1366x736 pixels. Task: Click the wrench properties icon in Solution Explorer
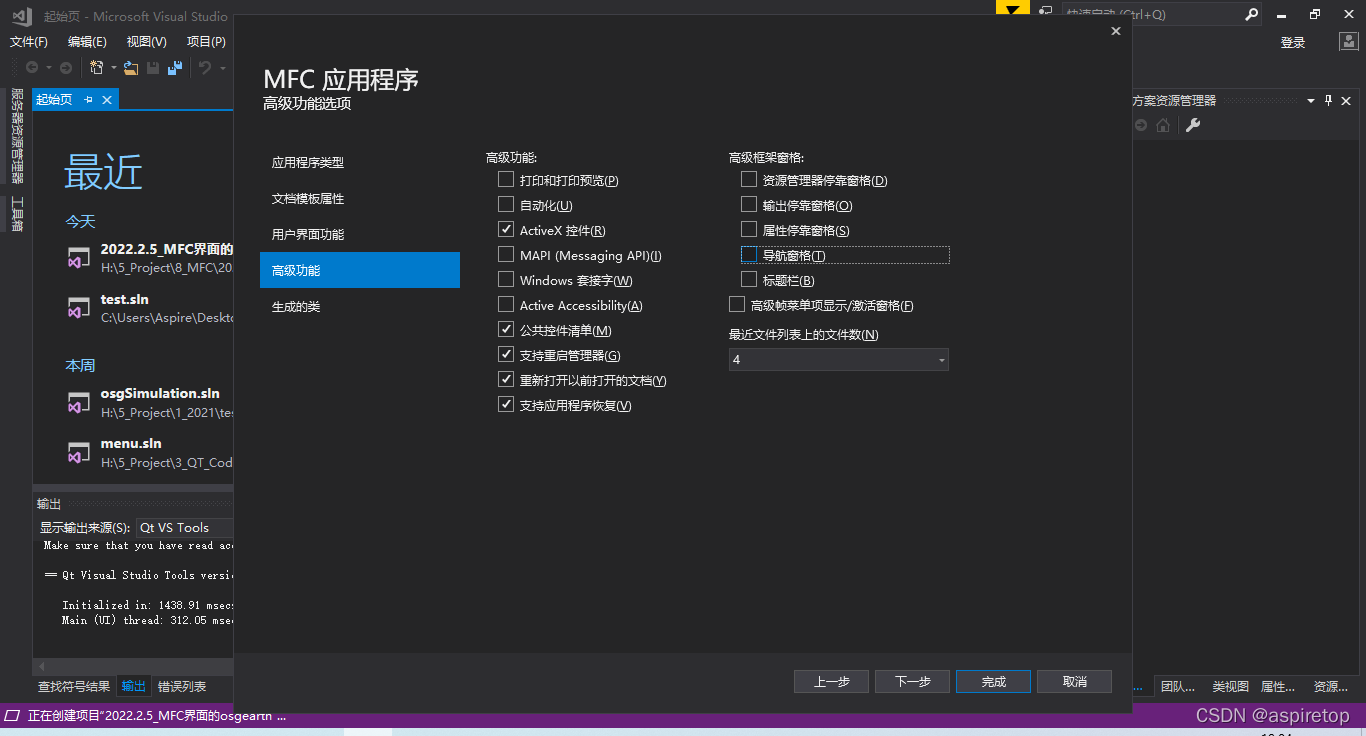click(1192, 126)
